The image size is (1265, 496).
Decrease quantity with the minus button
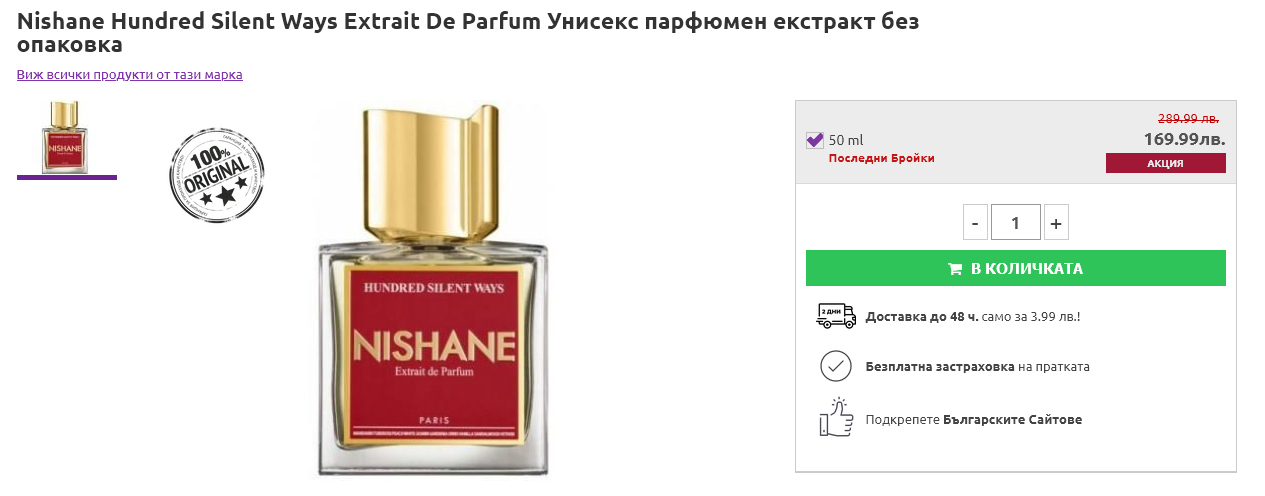(x=975, y=222)
